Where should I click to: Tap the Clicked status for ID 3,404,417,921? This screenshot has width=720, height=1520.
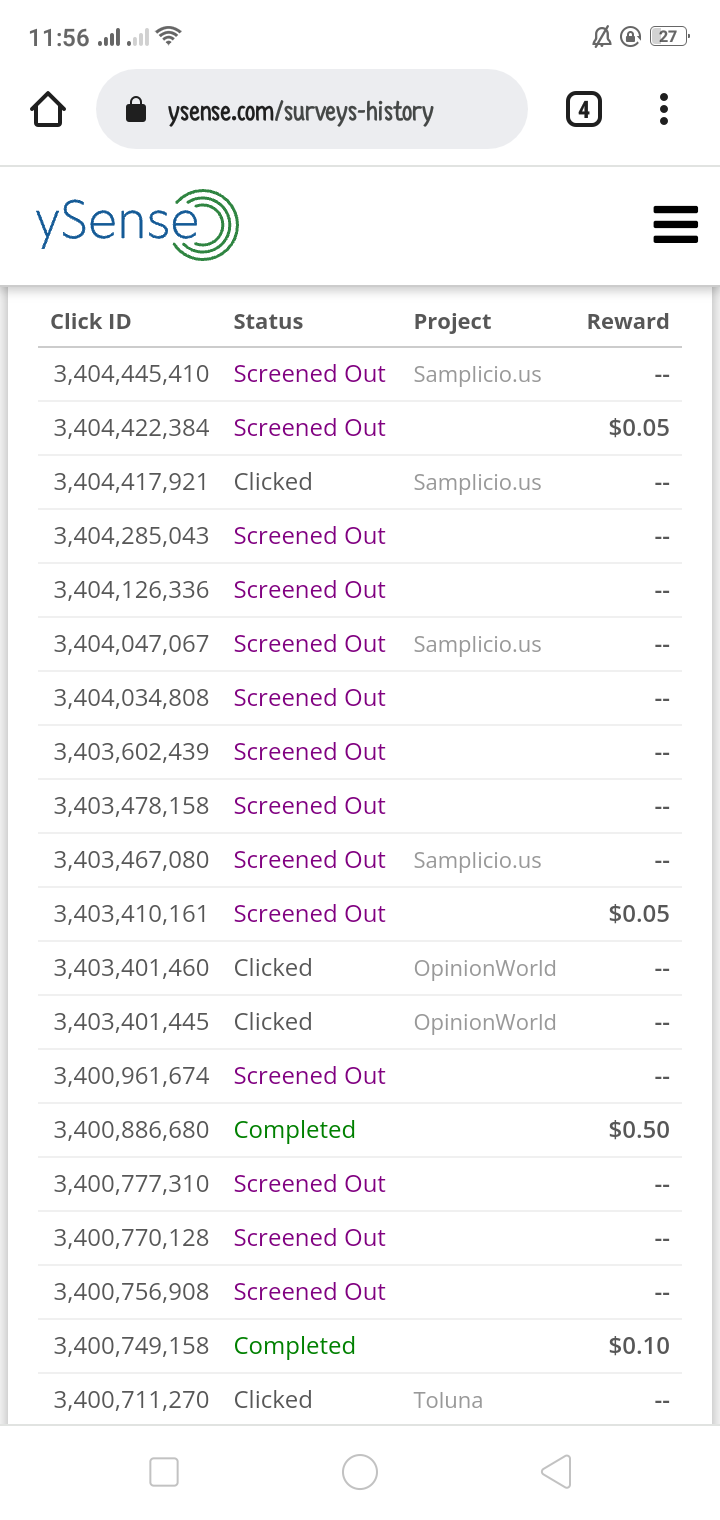click(x=273, y=482)
